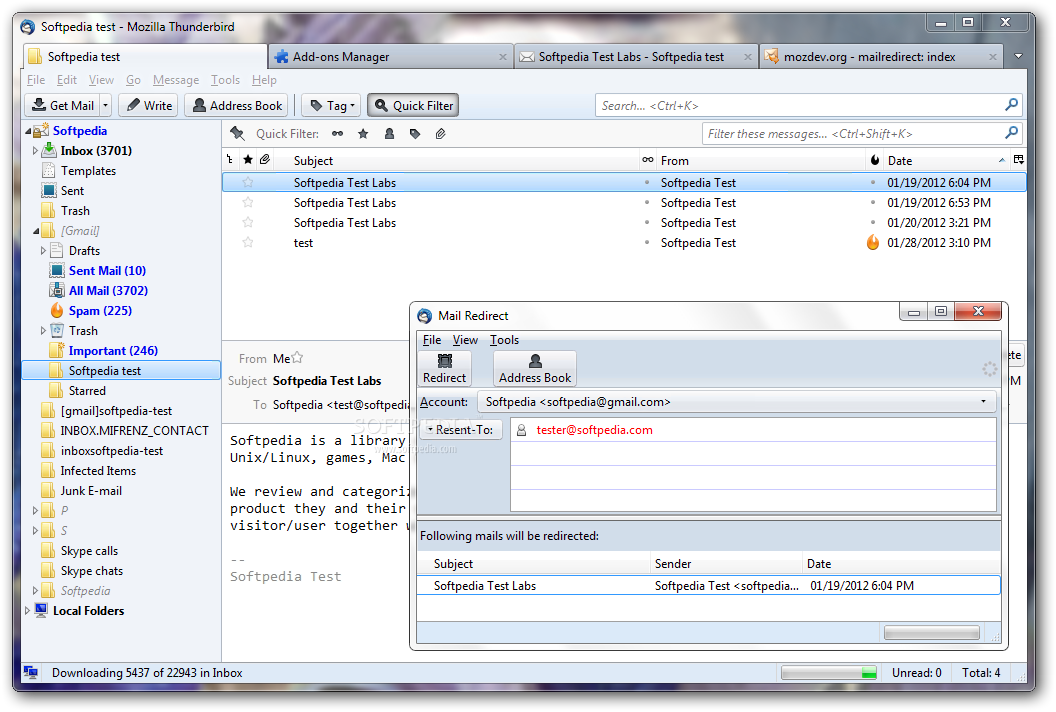Switch to the Add-ons Manager tab
Screen dimensions: 1056x712
tap(390, 57)
